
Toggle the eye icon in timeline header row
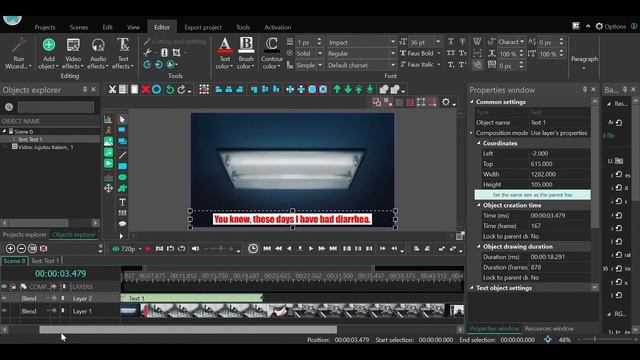(x=4, y=287)
